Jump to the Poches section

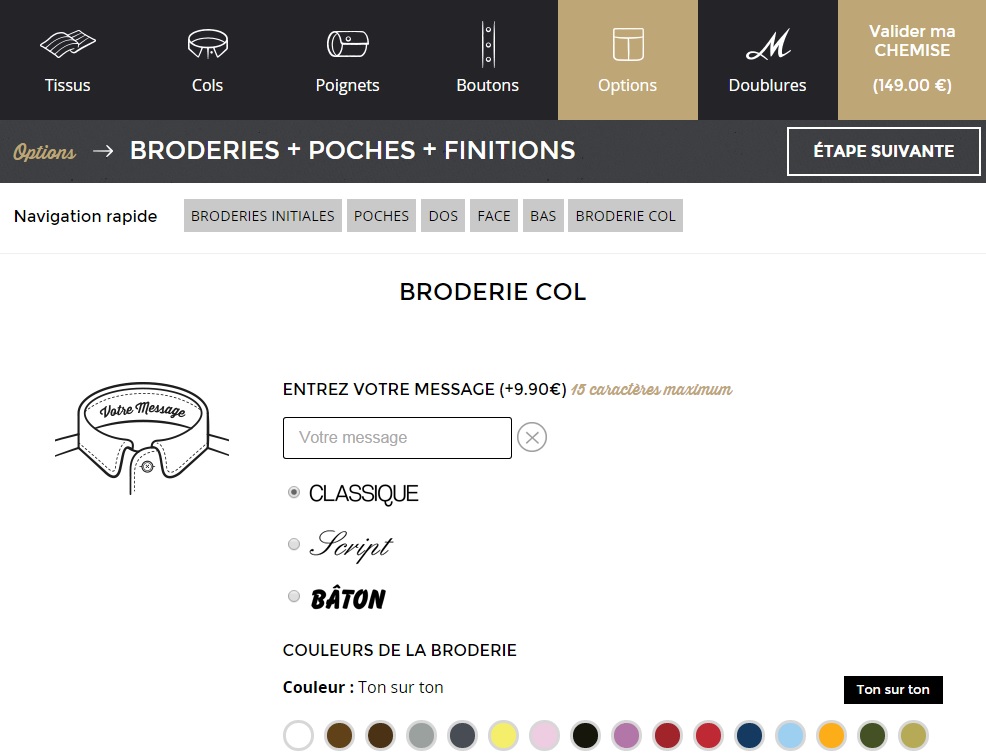(381, 216)
